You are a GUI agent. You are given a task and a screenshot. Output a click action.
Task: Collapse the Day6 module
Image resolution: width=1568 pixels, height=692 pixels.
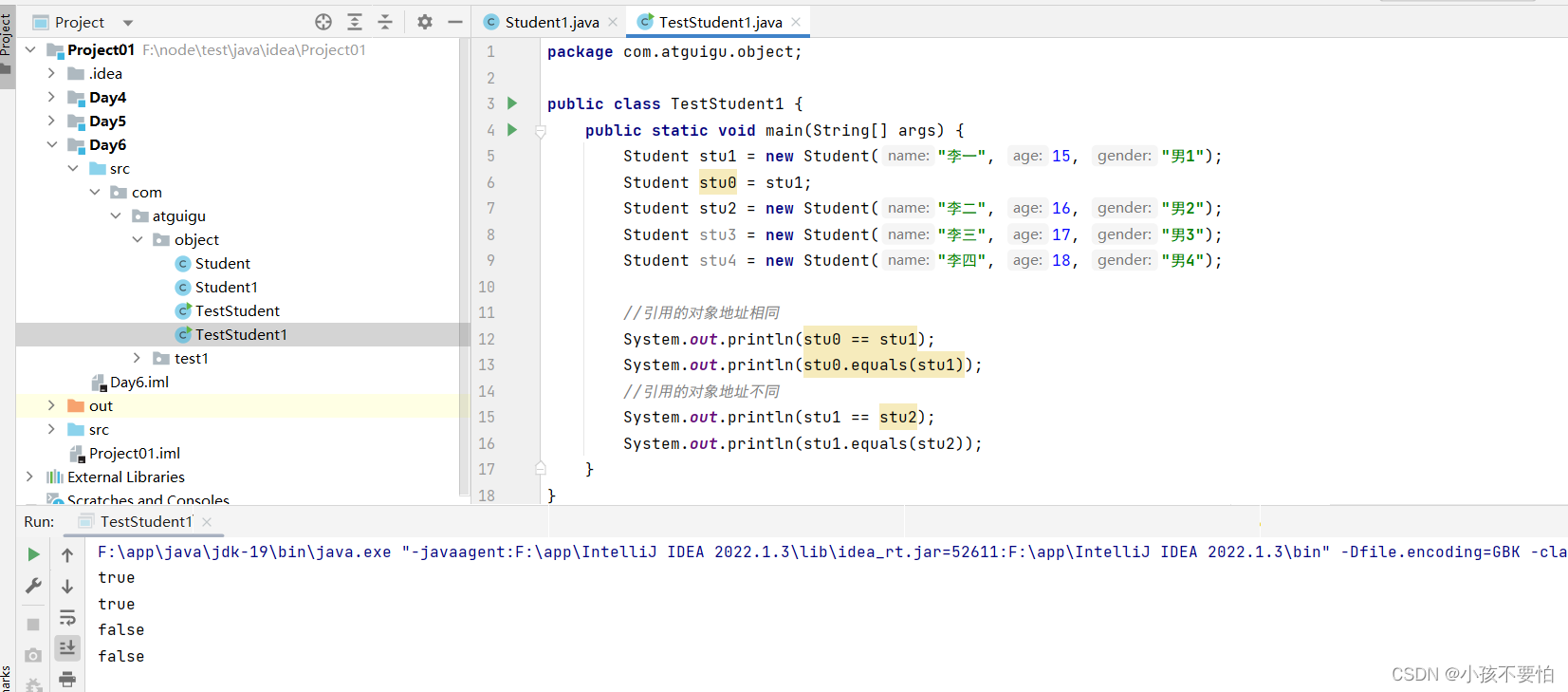coord(51,144)
